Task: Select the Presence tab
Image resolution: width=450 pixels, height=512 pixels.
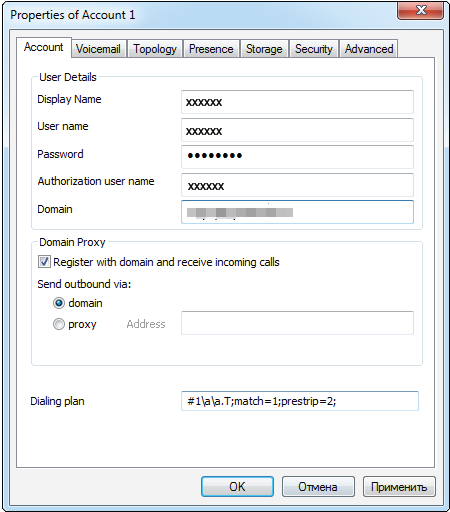Action: [x=211, y=49]
